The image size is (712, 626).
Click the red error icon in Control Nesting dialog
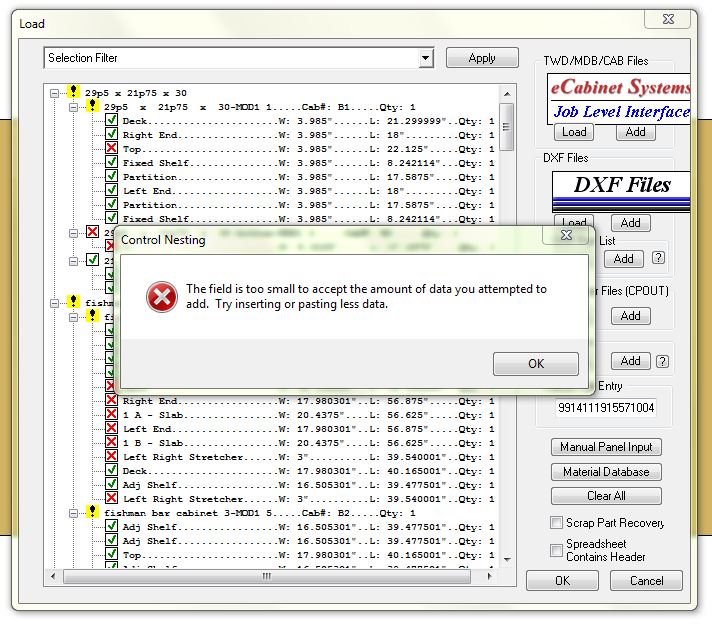pyautogui.click(x=160, y=296)
